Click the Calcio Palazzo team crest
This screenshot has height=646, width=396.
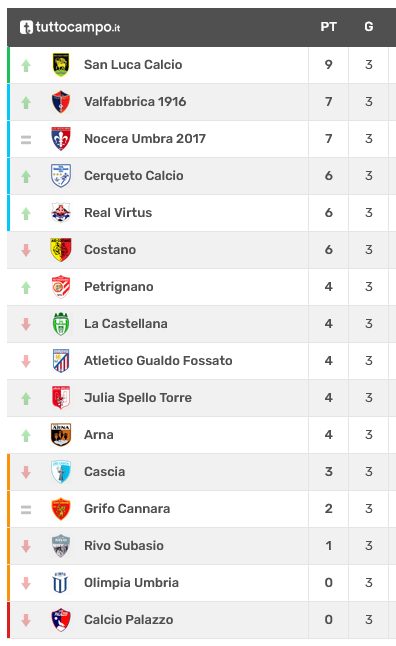click(61, 620)
